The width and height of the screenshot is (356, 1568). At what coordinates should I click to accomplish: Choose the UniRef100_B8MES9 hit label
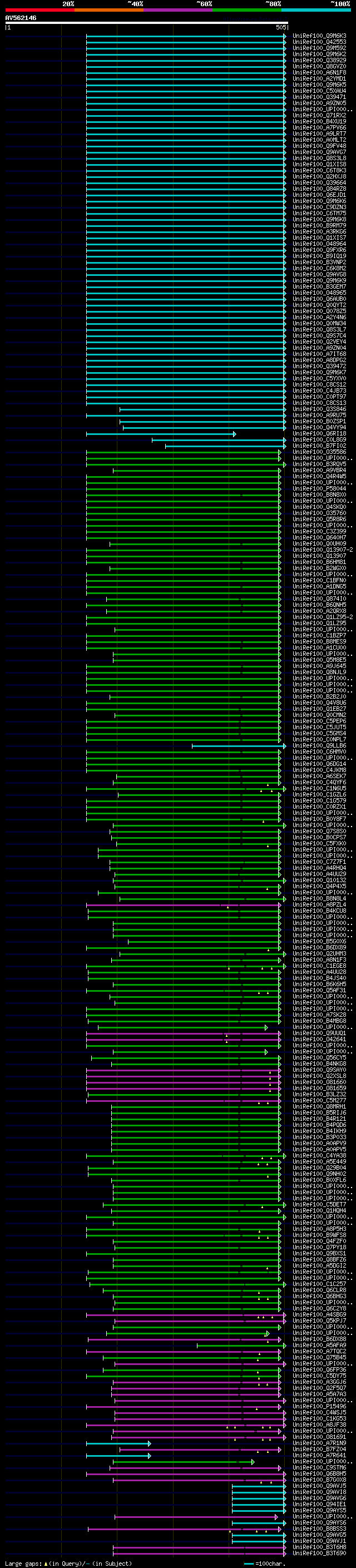319,641
